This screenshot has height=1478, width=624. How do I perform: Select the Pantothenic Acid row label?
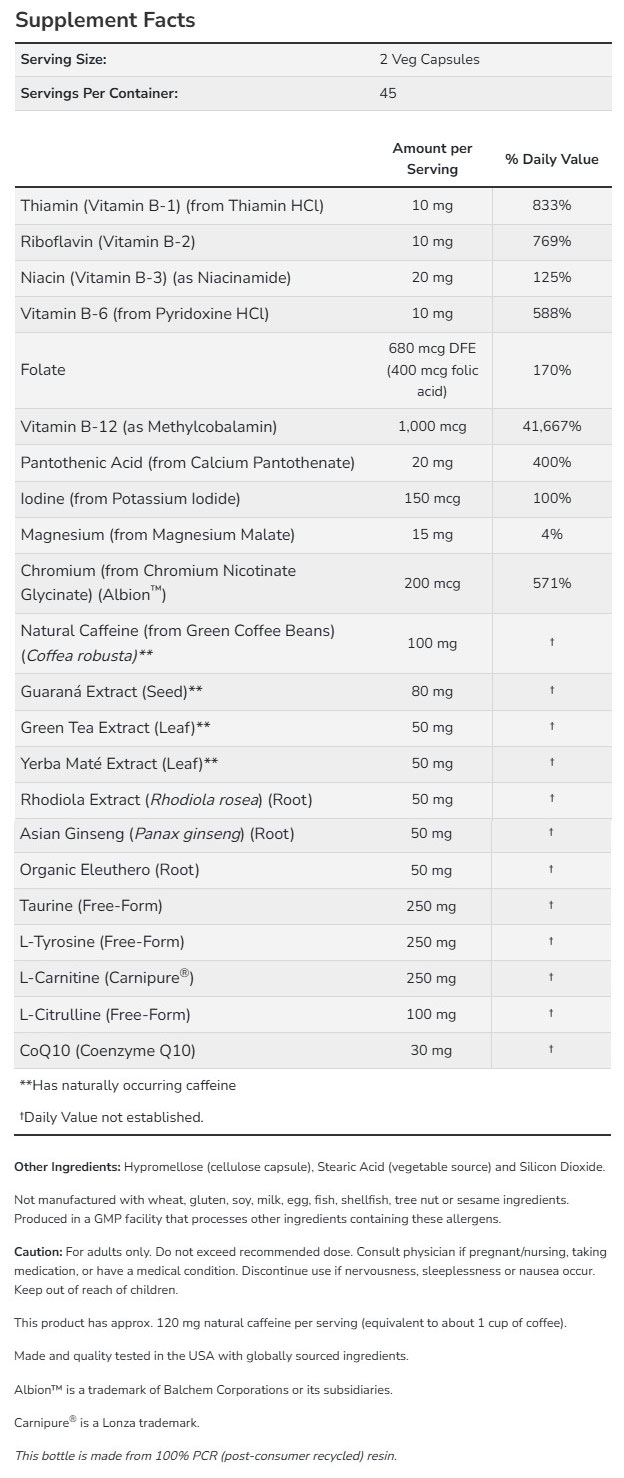tap(187, 463)
